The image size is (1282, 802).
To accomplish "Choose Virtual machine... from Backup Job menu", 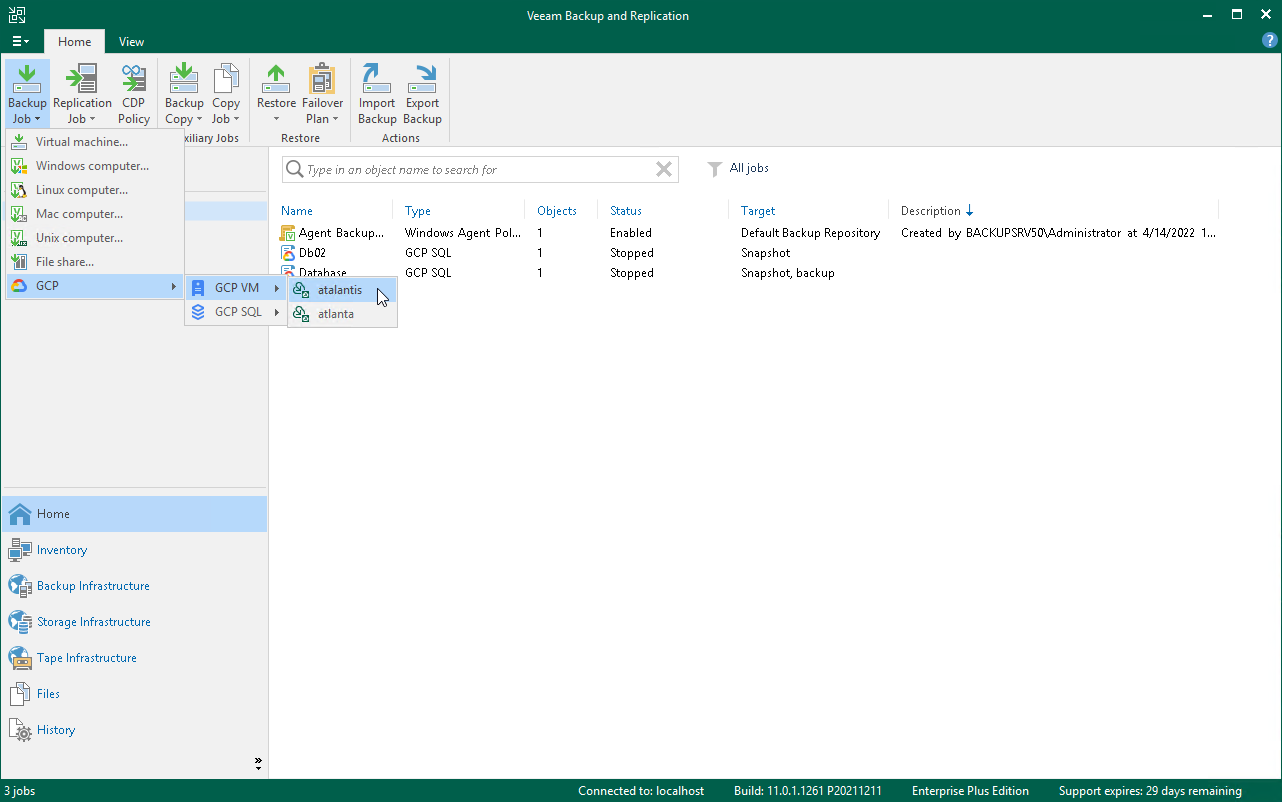I will point(95,142).
